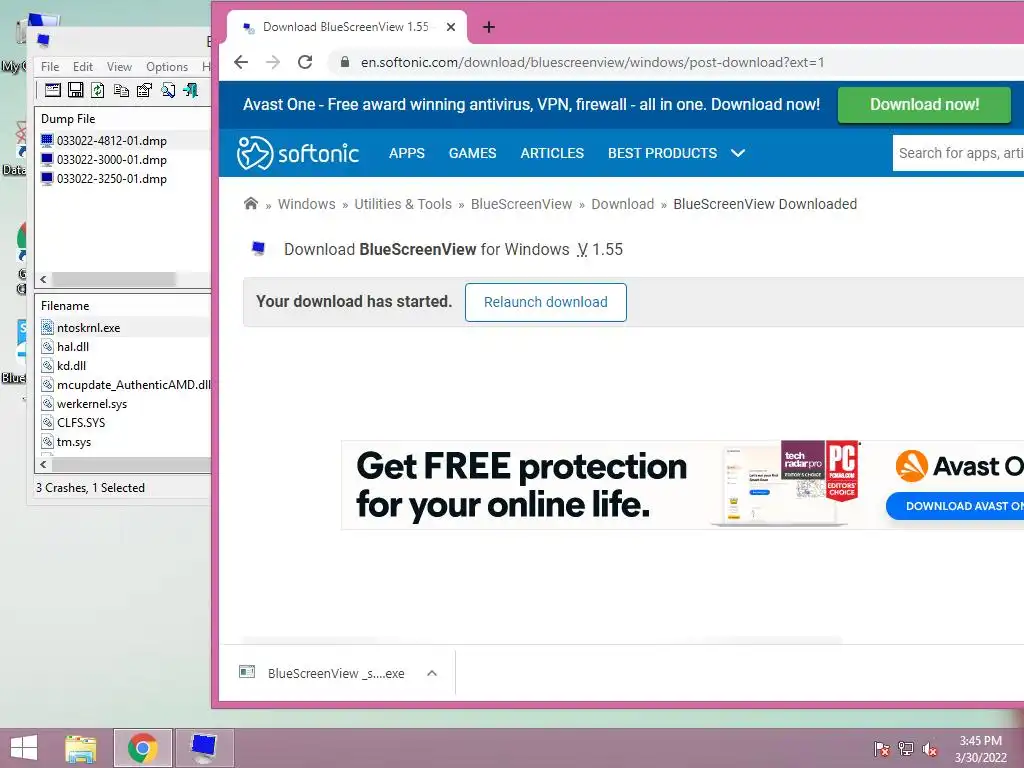Select mcupdate_AuthenticAMD.dll row
Image resolution: width=1024 pixels, height=768 pixels.
[x=123, y=385]
